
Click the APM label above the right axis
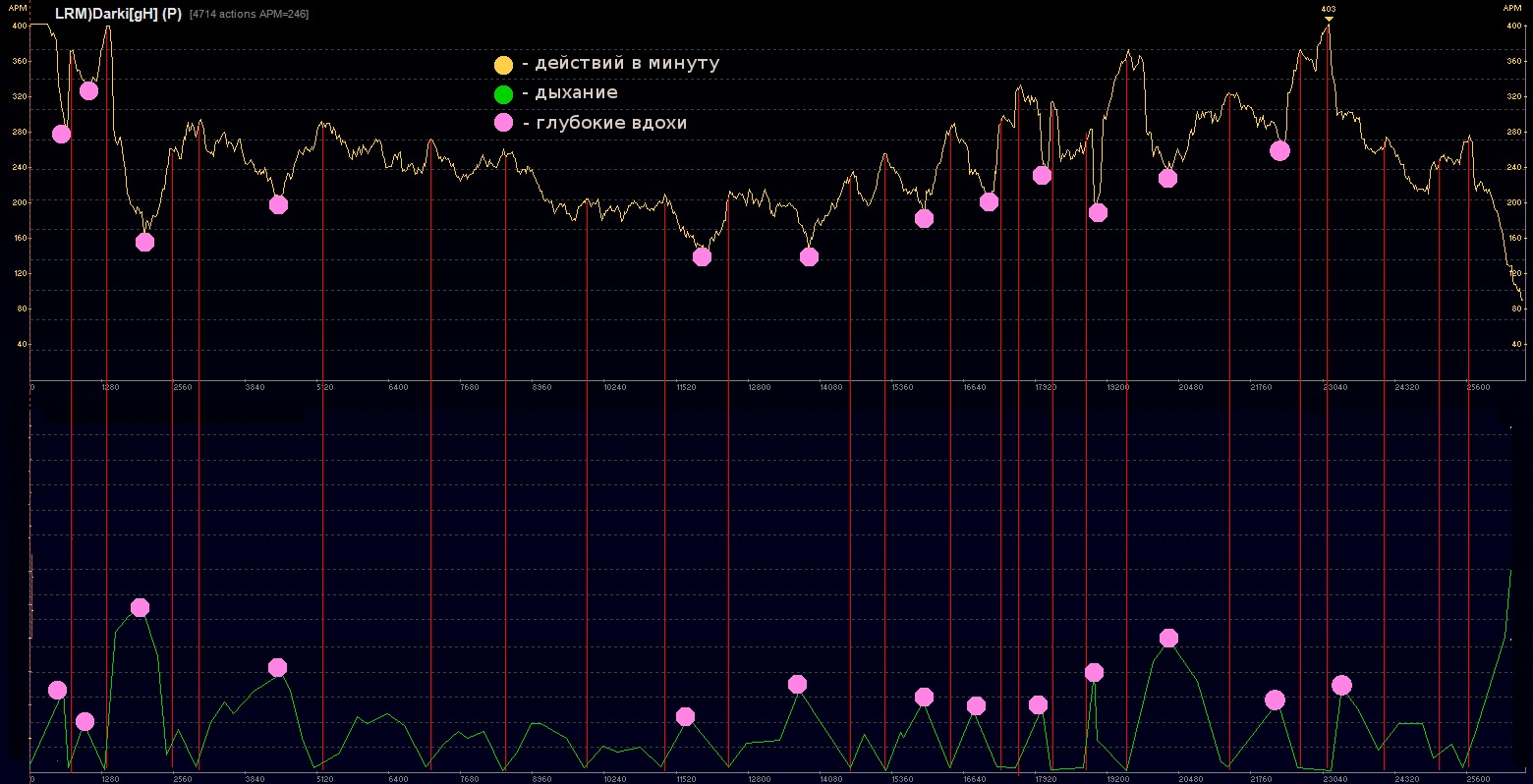pos(1512,7)
